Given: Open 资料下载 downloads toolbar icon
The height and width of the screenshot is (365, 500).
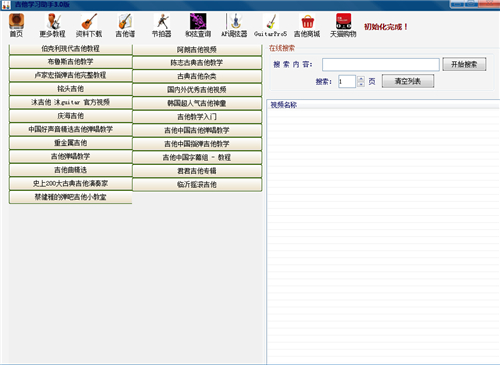Looking at the screenshot, I should click(89, 25).
